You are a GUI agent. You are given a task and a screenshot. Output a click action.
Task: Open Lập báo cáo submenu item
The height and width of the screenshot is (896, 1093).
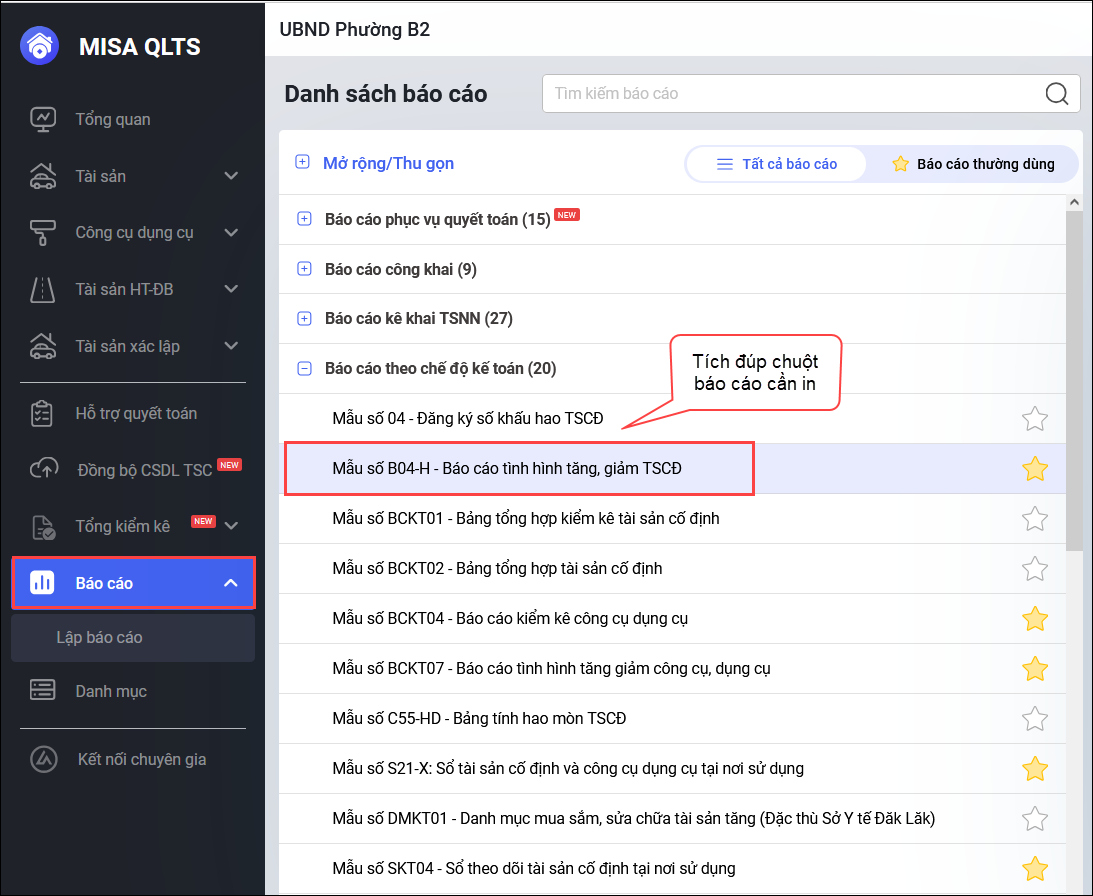click(x=133, y=637)
